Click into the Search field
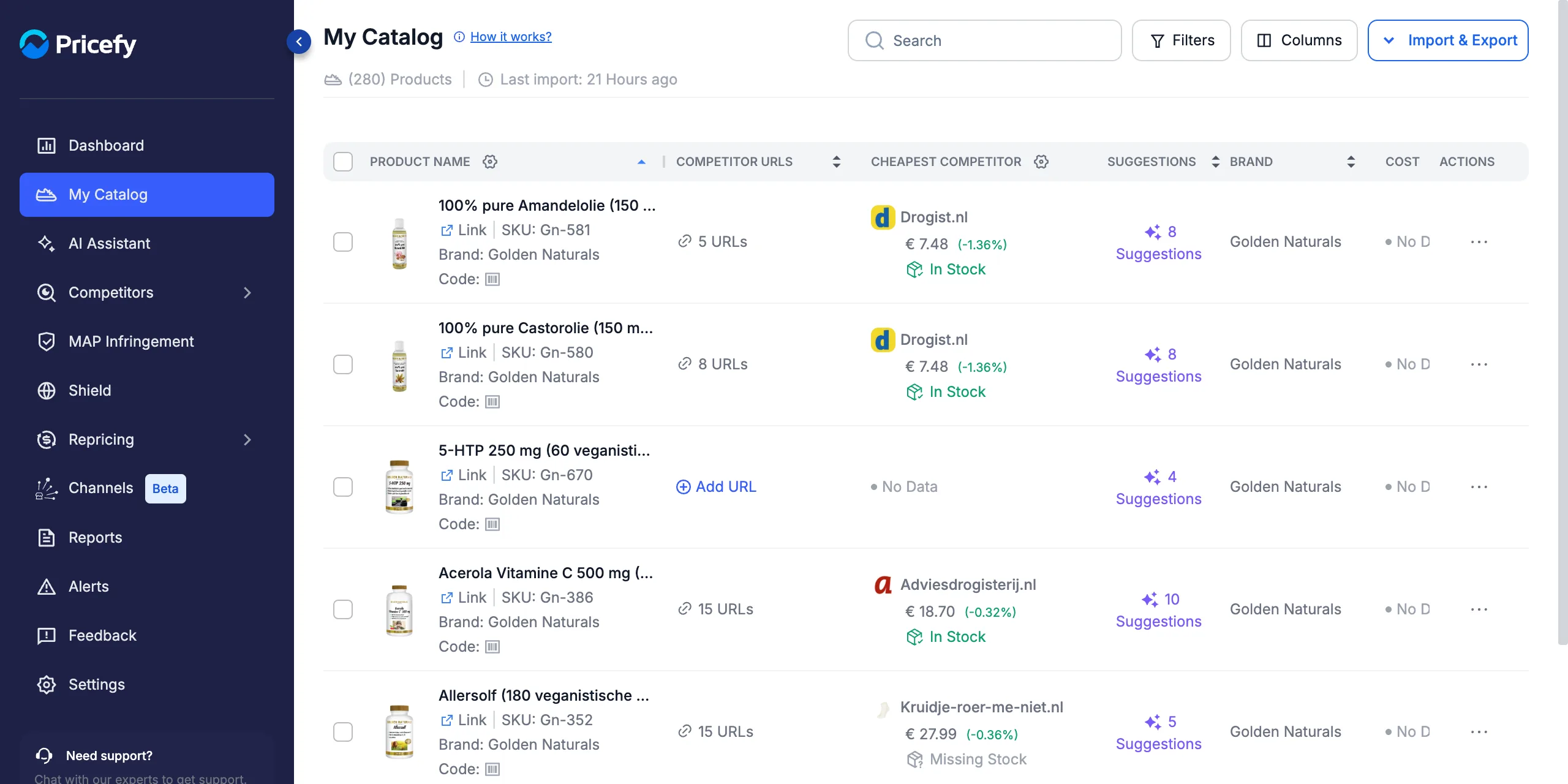This screenshot has width=1568, height=784. pos(984,40)
